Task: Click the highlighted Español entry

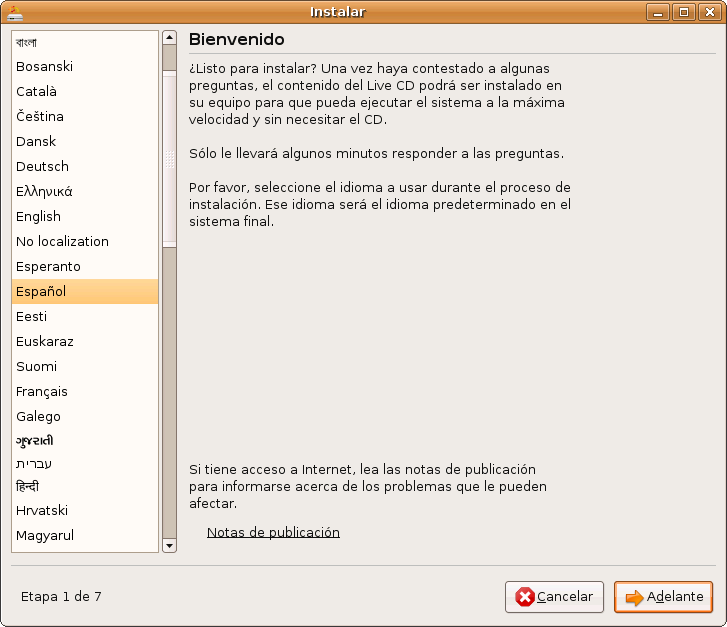Action: 85,292
